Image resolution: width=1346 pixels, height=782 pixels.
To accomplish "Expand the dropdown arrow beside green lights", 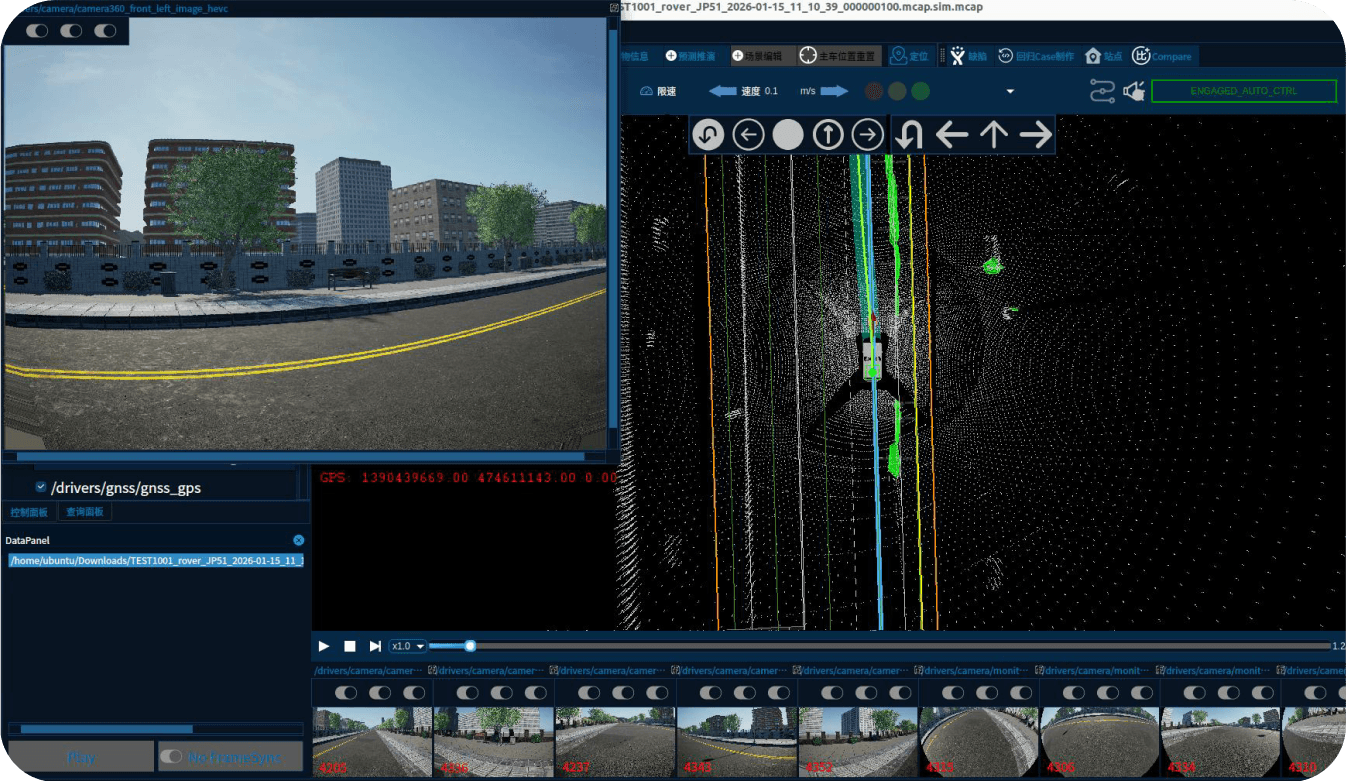I will [1010, 91].
